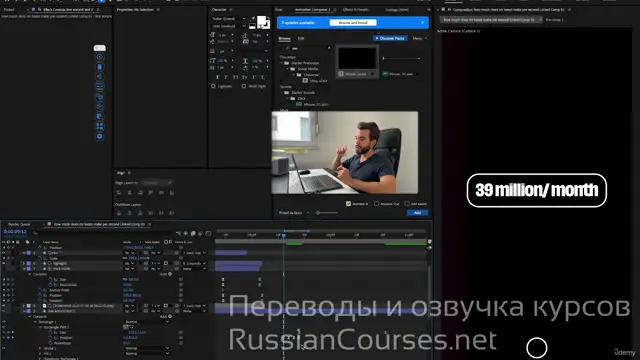Adjust the preview slider beside the thumbnail

(401, 58)
